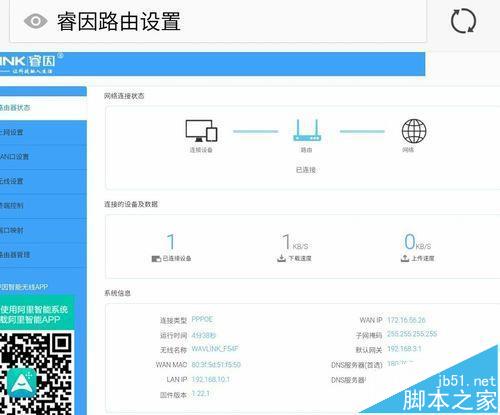Click the router icon in network status
The height and width of the screenshot is (415, 500).
(x=307, y=130)
